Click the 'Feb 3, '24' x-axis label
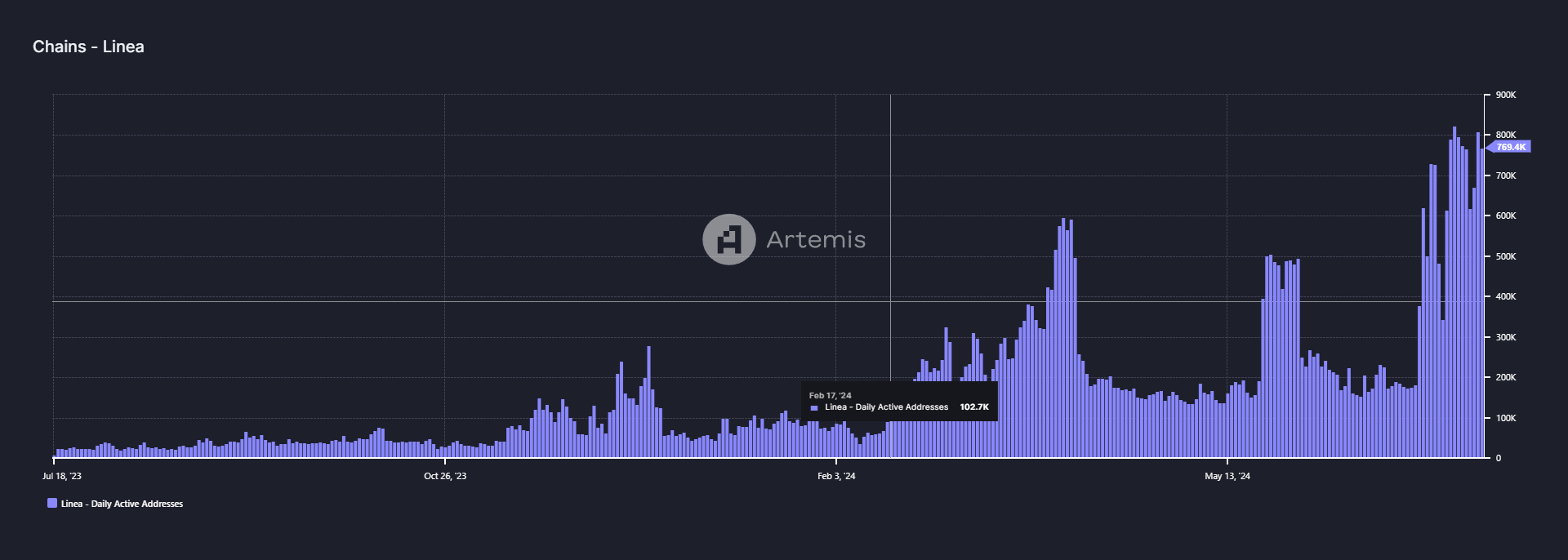This screenshot has width=1568, height=560. [836, 476]
